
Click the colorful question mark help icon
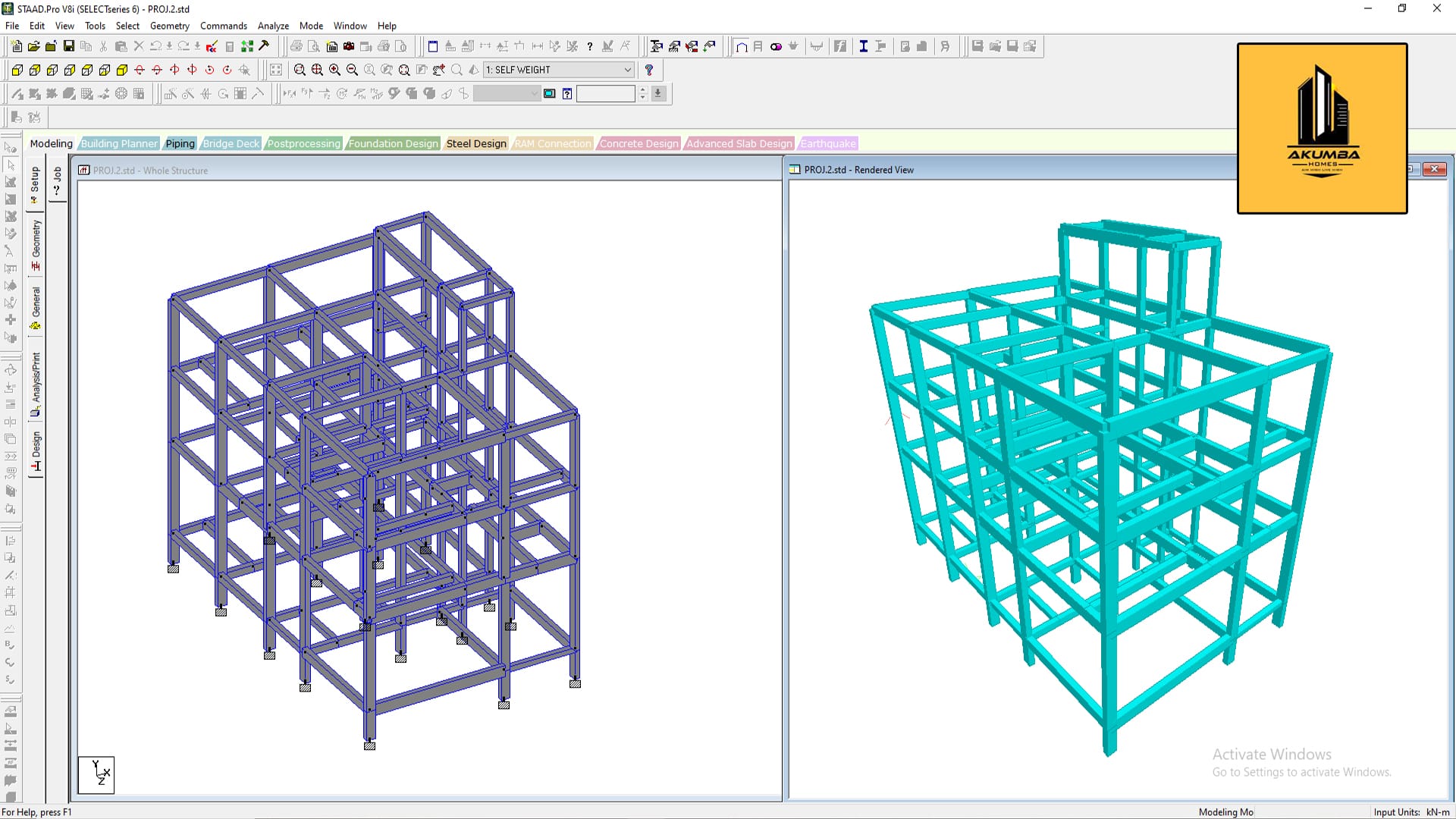[x=648, y=70]
